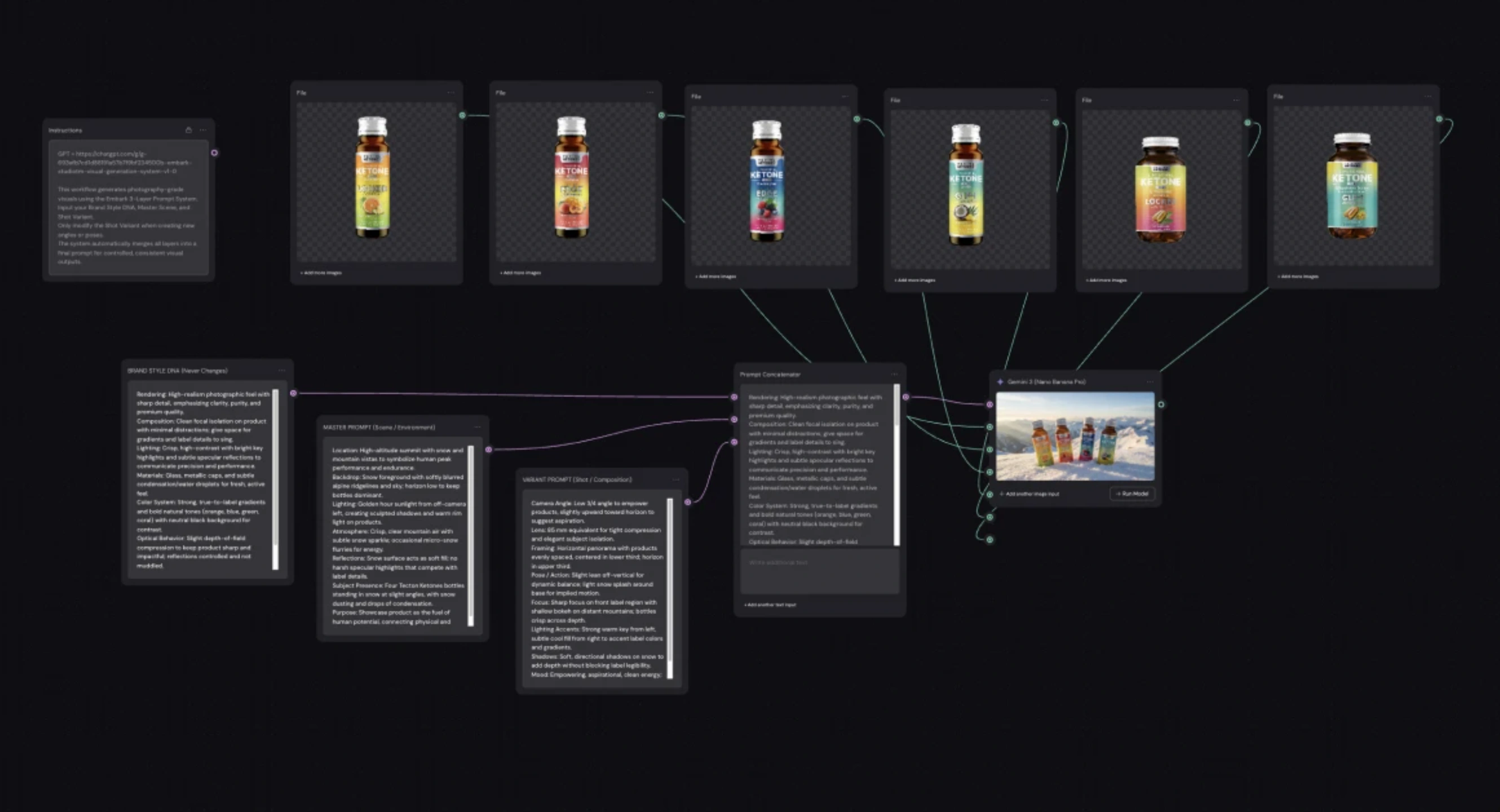The height and width of the screenshot is (812, 1500).
Task: Select the generated snowy mountain bottles image
Action: coord(1075,436)
